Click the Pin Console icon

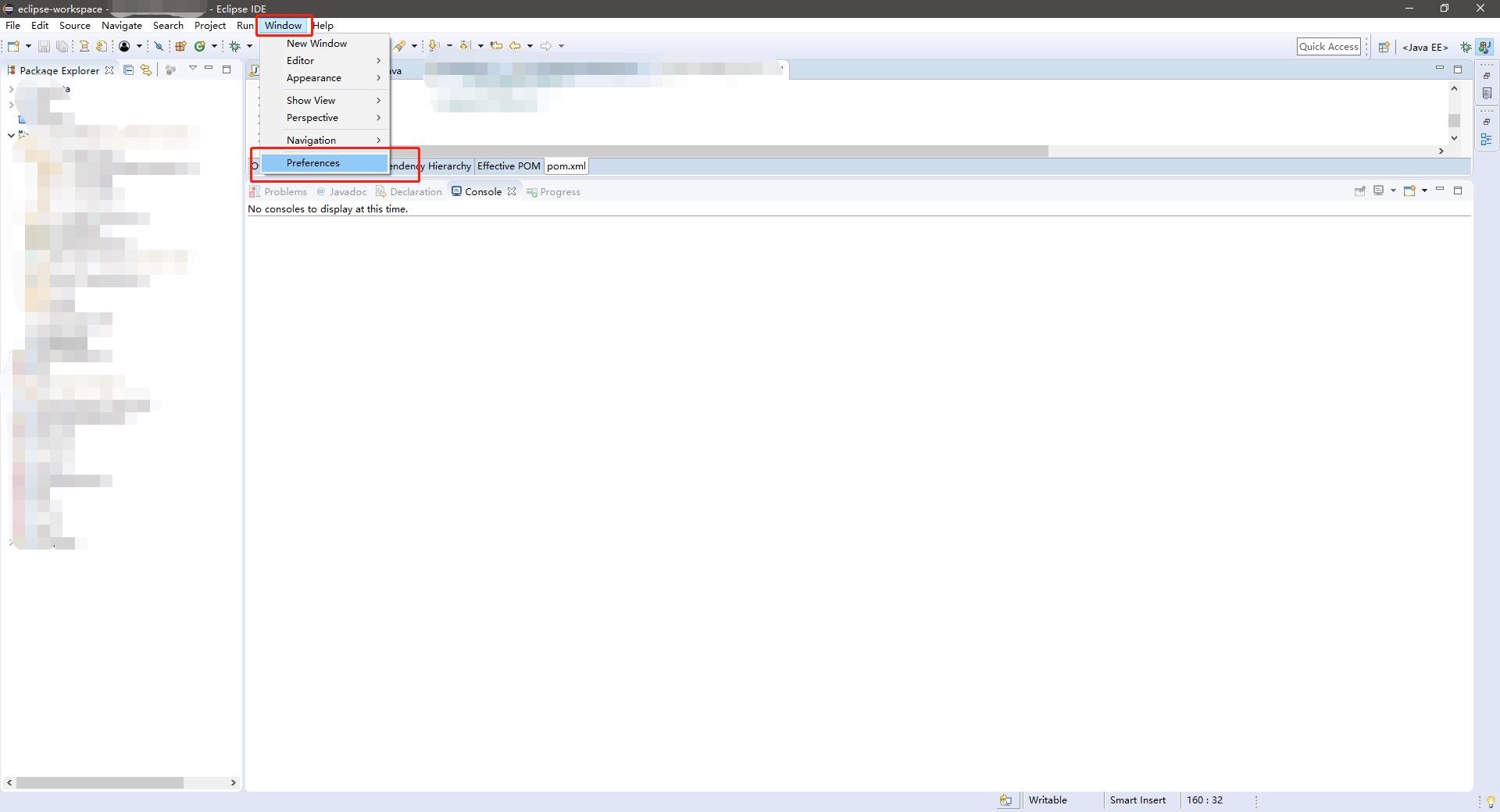click(1360, 191)
